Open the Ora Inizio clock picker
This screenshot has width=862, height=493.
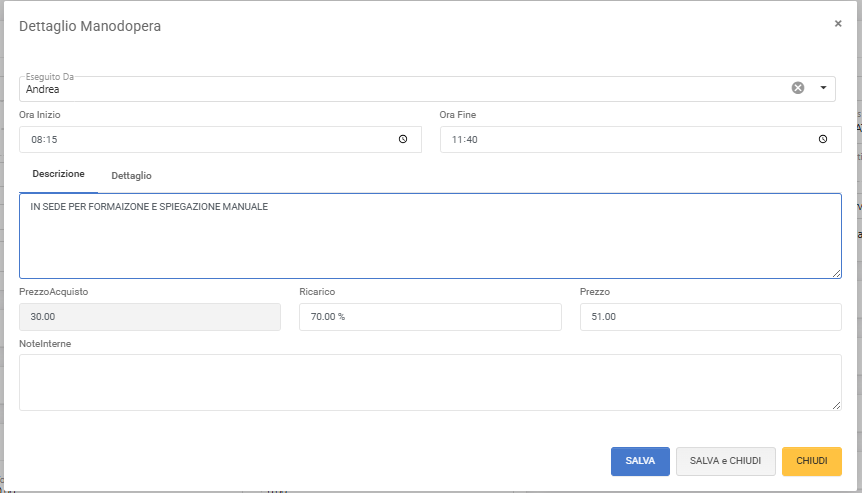[x=403, y=140]
